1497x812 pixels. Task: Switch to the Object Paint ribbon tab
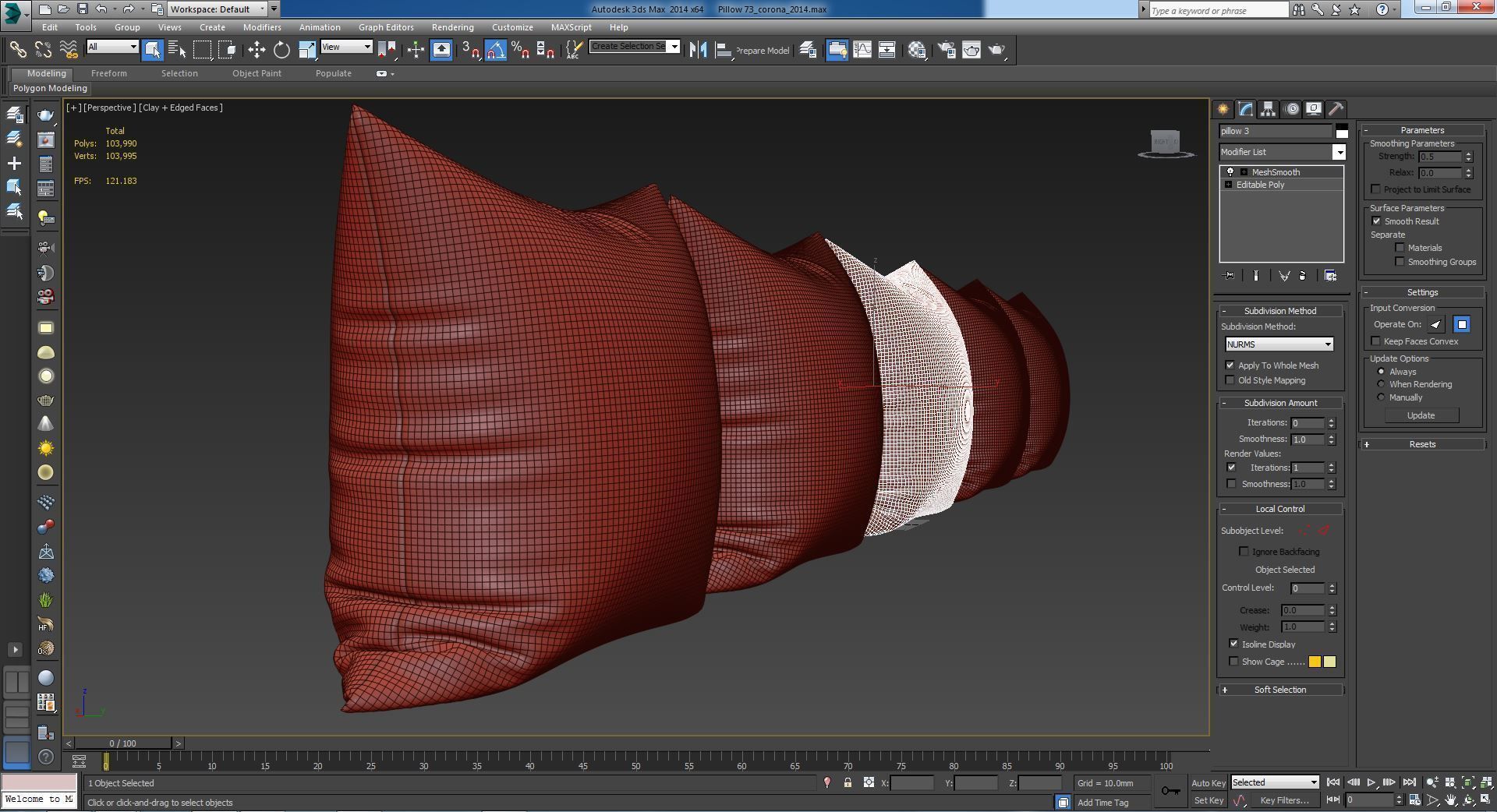[x=257, y=73]
